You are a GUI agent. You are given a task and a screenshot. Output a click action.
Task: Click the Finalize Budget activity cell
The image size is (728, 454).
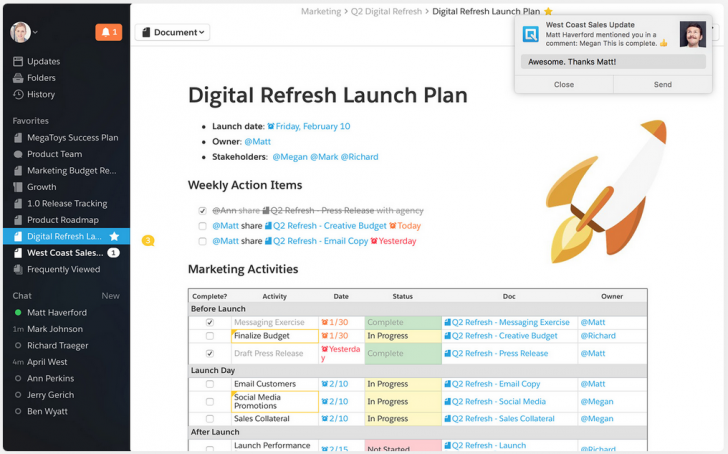(275, 336)
